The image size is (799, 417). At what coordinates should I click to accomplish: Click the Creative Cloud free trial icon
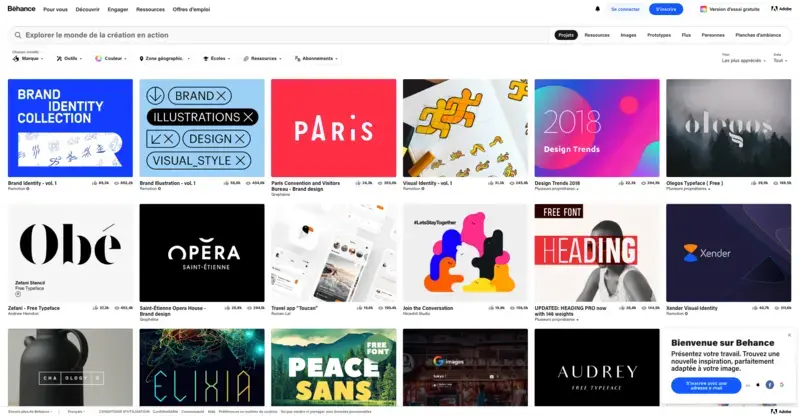703,9
